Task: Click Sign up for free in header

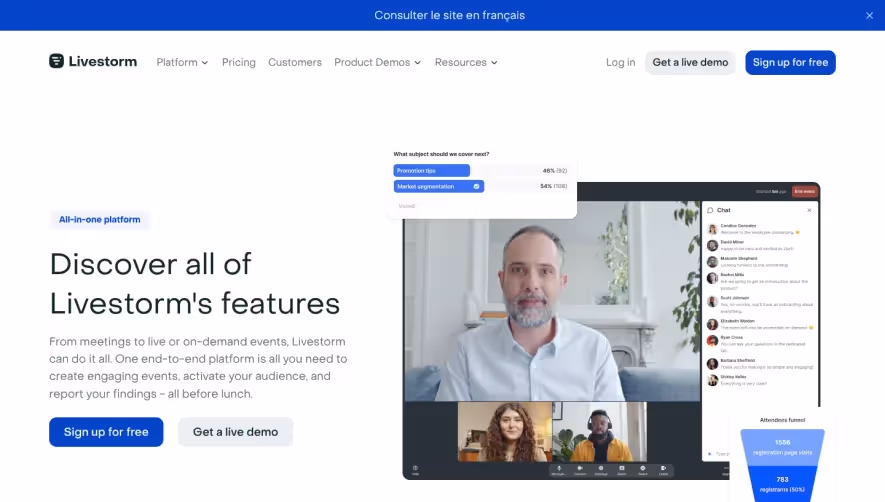Action: [790, 62]
